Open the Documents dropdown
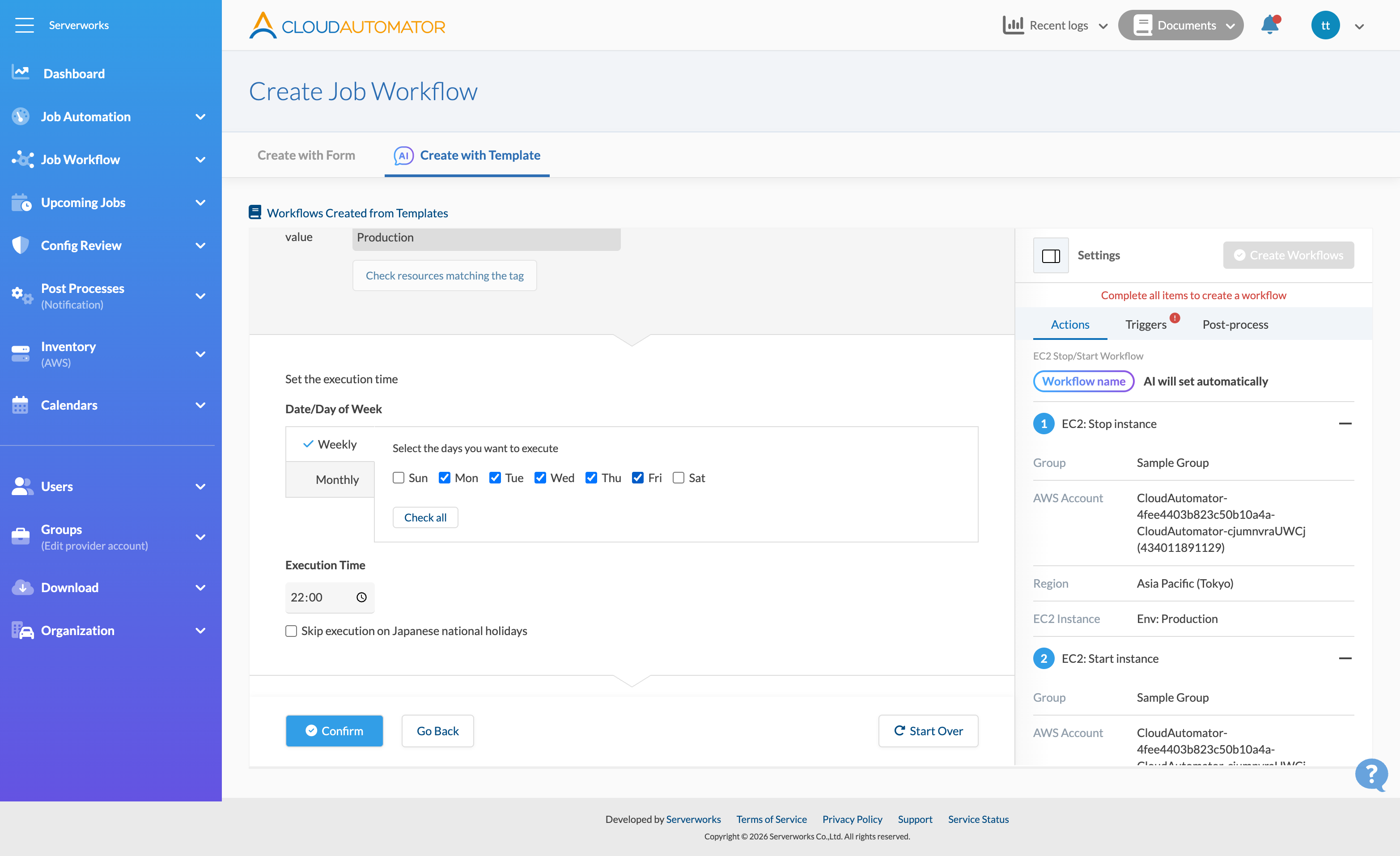1400x856 pixels. coord(1181,25)
